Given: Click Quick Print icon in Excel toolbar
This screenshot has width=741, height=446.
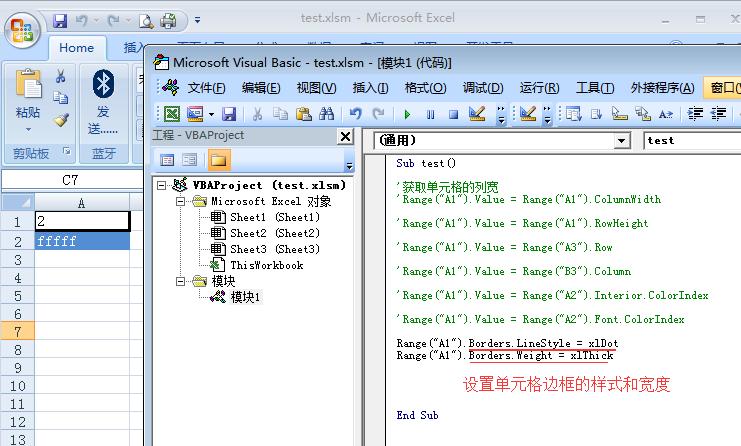Looking at the screenshot, I should [168, 21].
